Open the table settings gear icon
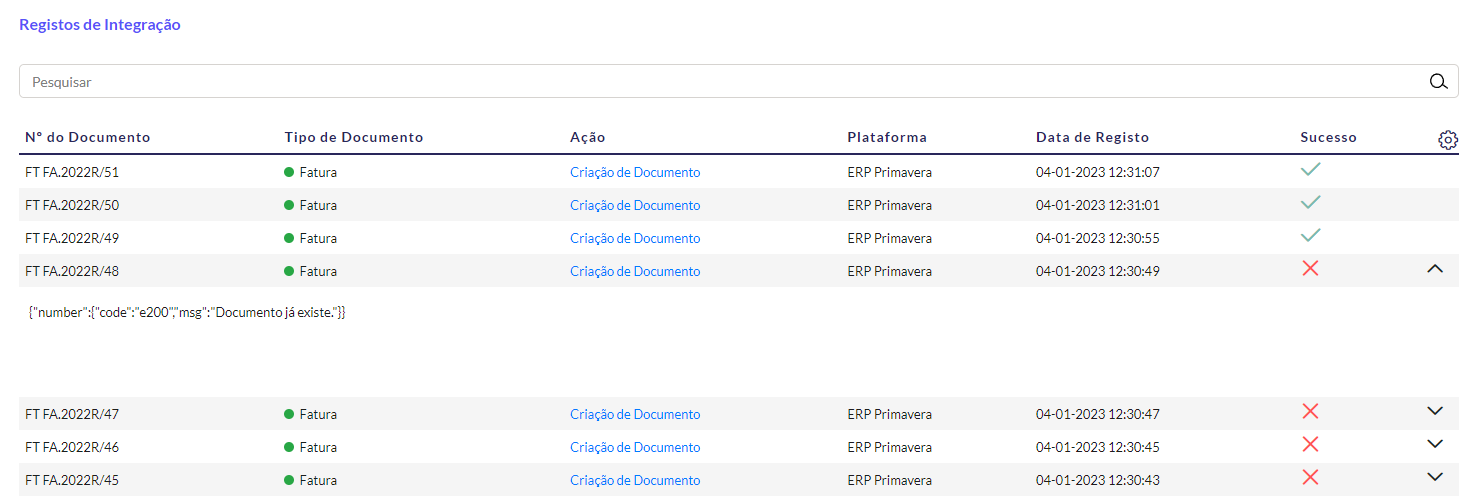Viewport: 1468px width, 500px height. click(1447, 140)
